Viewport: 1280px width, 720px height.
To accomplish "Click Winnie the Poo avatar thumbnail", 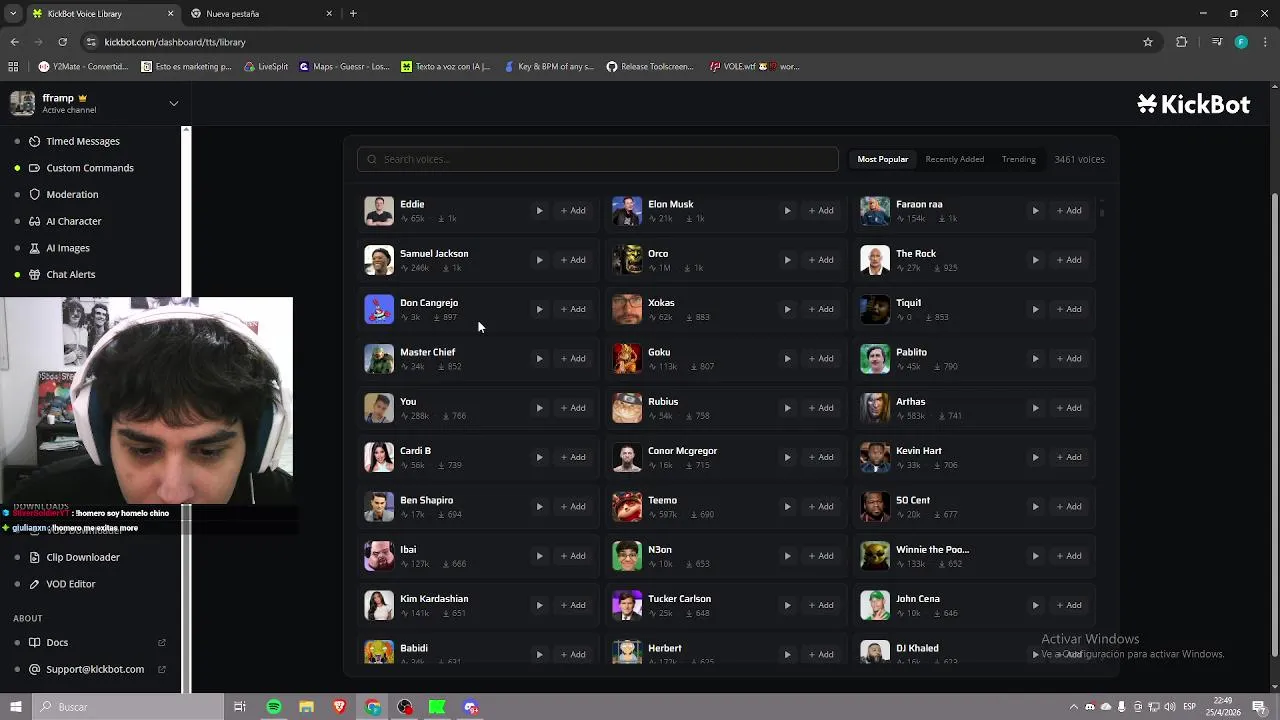I will [875, 556].
